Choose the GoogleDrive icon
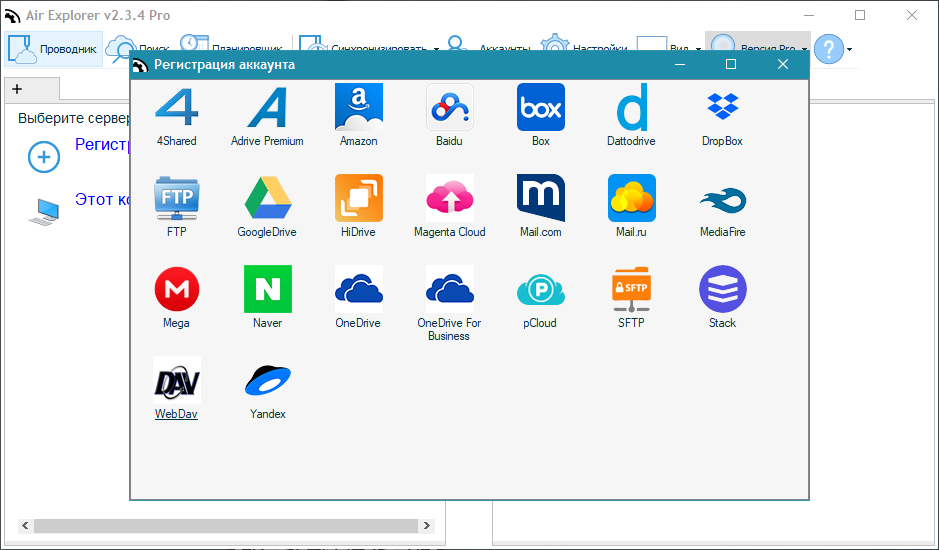 coord(268,198)
